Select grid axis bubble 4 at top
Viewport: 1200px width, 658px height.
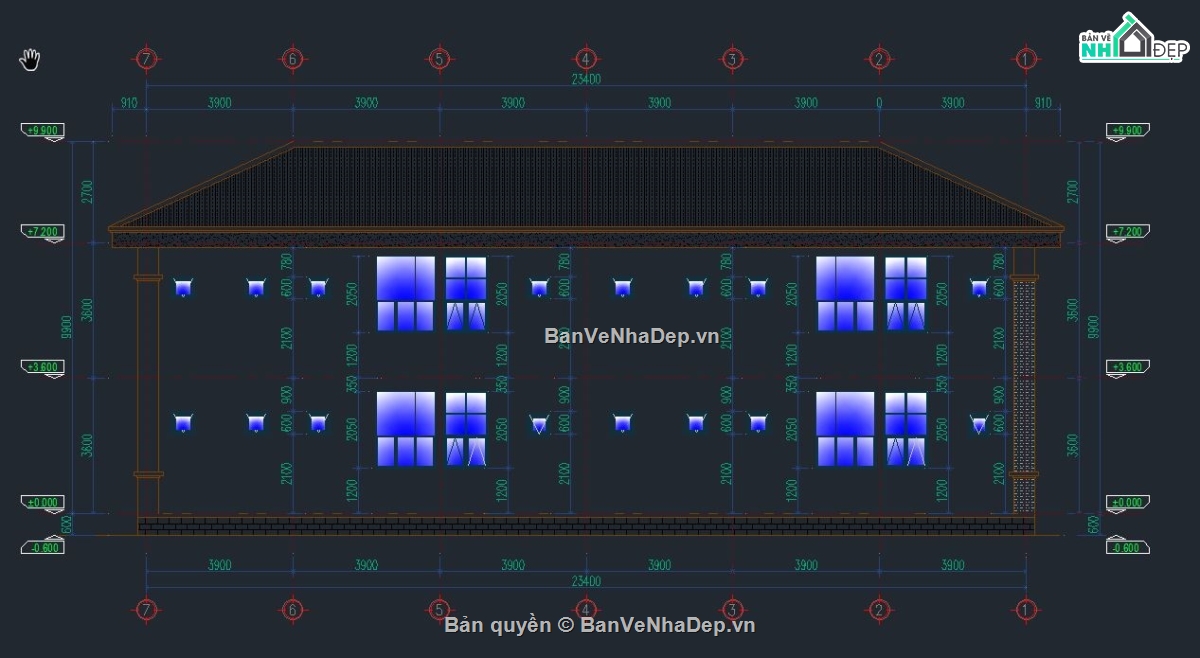click(585, 59)
